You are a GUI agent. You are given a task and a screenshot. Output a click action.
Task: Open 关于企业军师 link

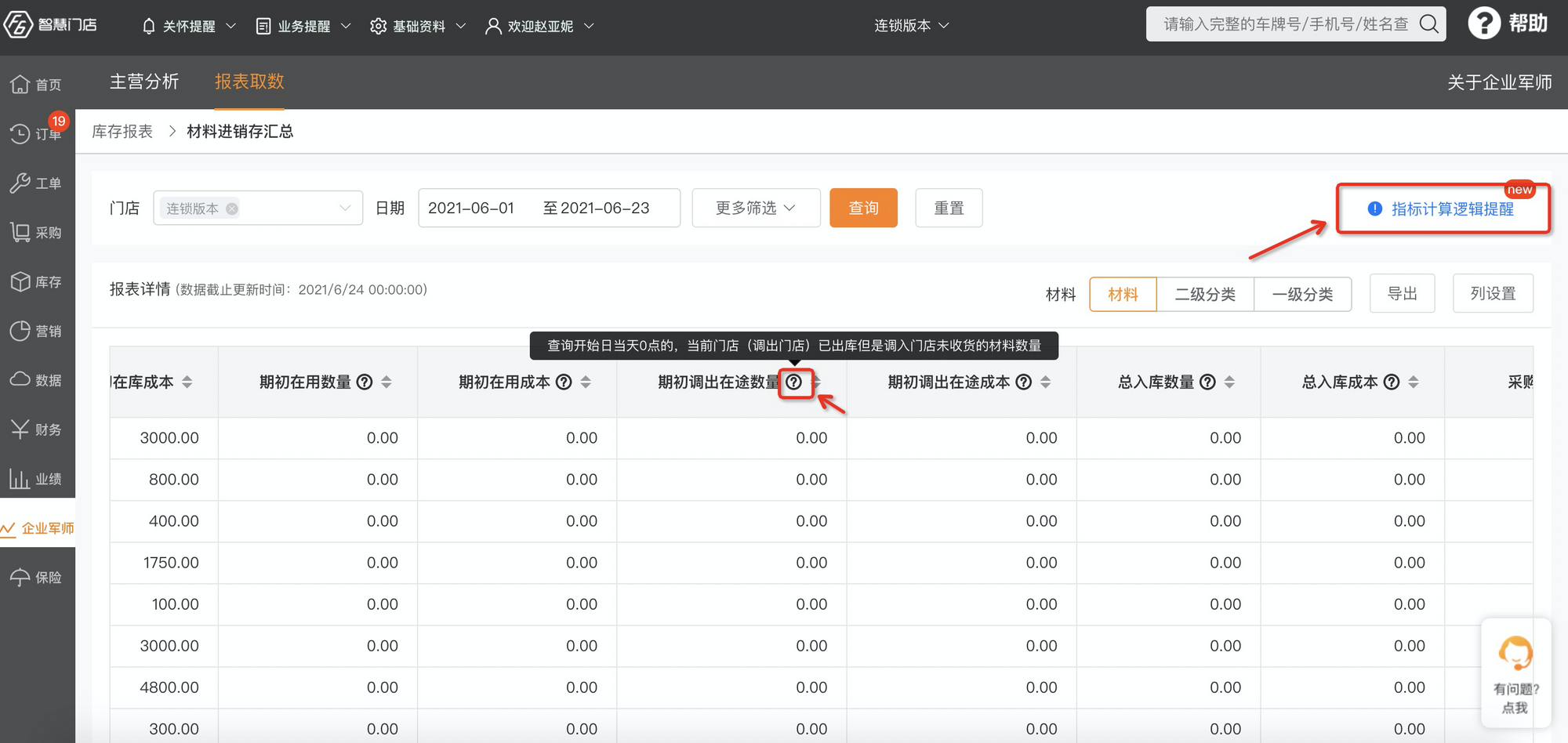coord(1499,82)
